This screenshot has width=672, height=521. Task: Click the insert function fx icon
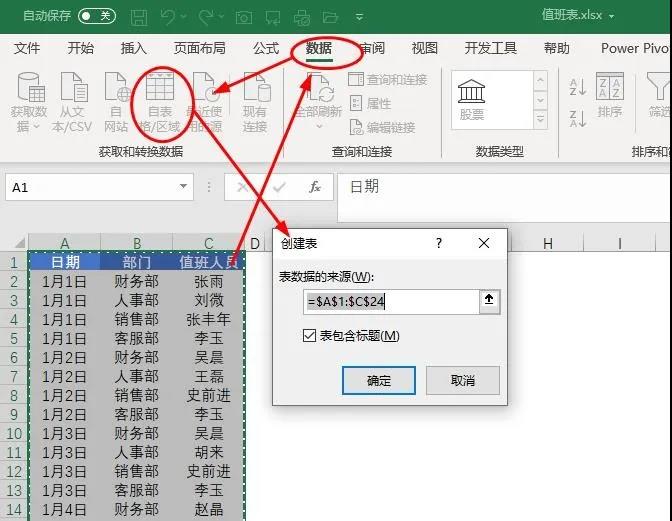click(x=315, y=187)
